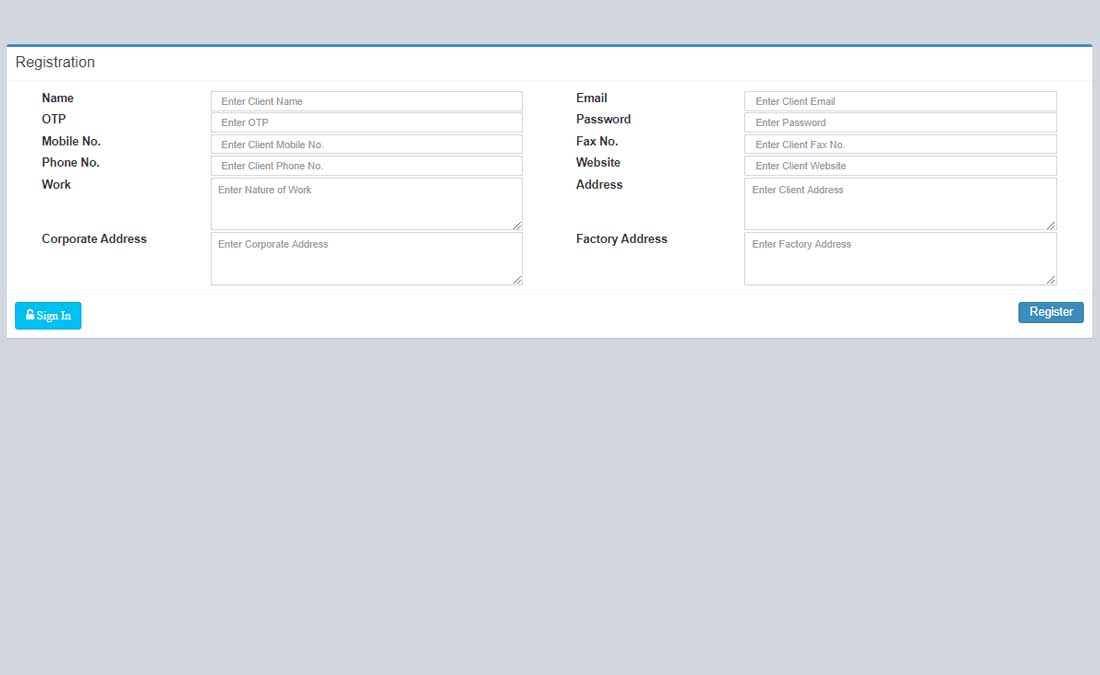The width and height of the screenshot is (1100, 675).
Task: Click the Enter OTP field
Action: point(366,122)
